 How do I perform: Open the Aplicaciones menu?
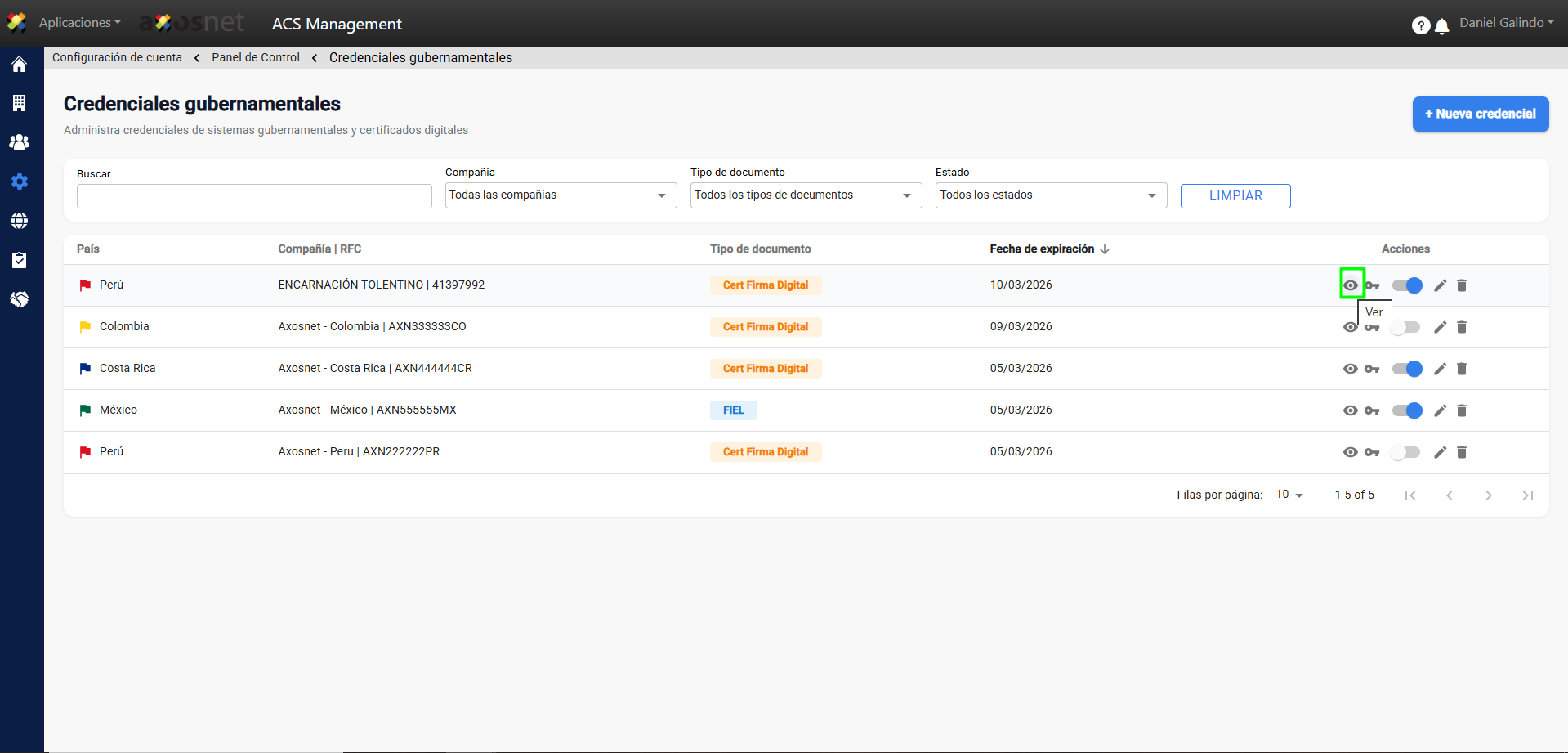(x=79, y=23)
